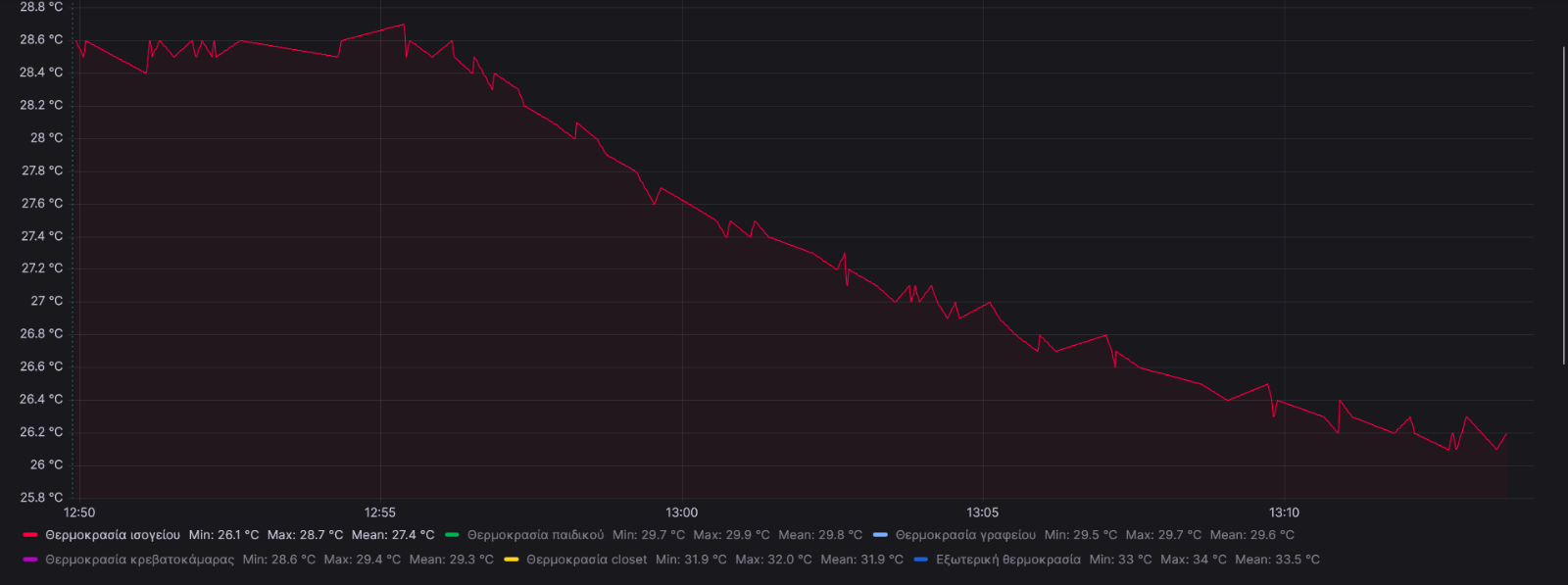Image resolution: width=1568 pixels, height=585 pixels.
Task: Click the 25.8 °C y-axis label
Action: (41, 497)
